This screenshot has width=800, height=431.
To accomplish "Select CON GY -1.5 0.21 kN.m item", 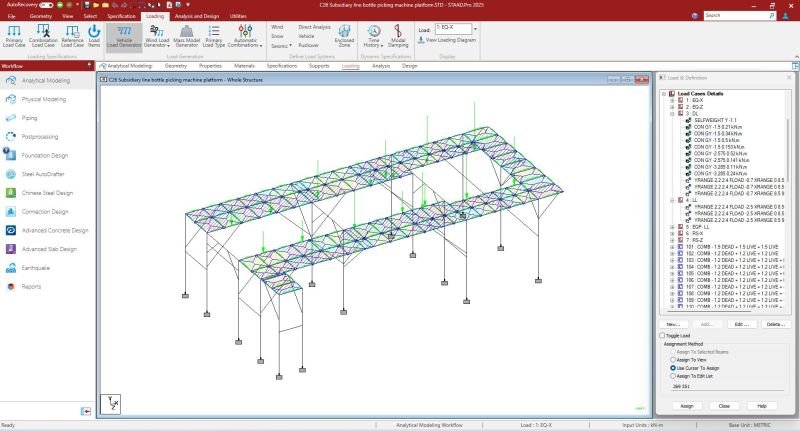I will (x=717, y=127).
